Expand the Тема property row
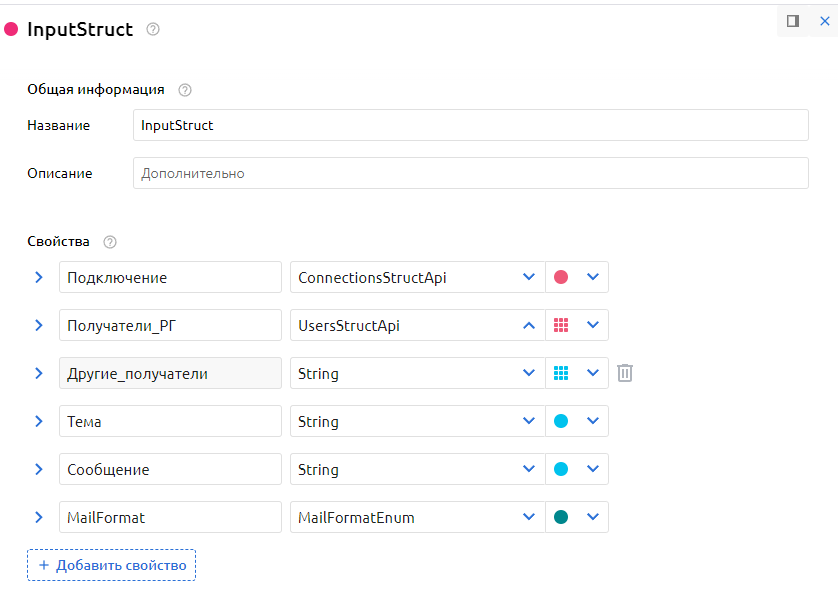The height and width of the screenshot is (591, 838). (39, 421)
